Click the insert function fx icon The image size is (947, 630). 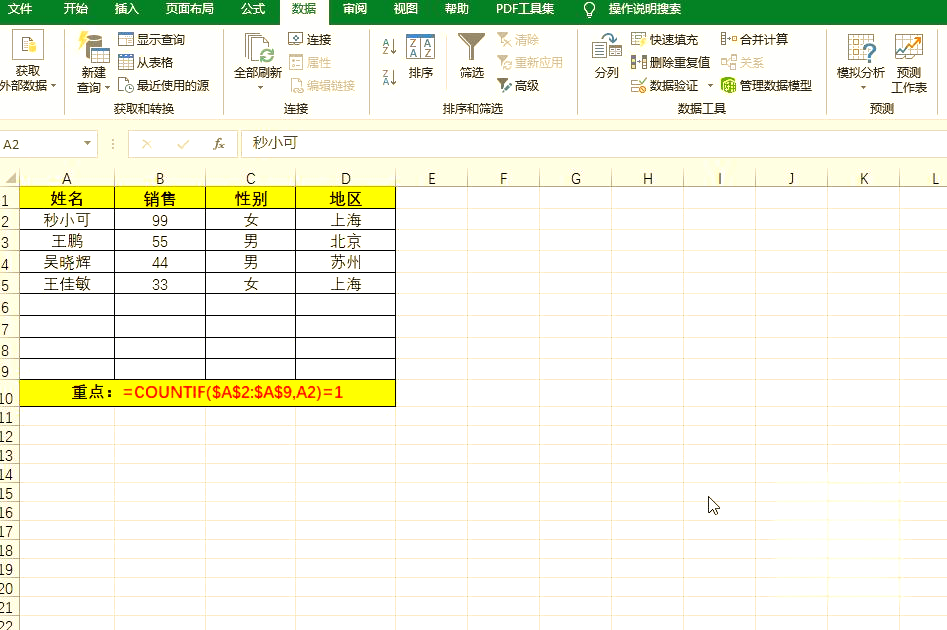[219, 144]
